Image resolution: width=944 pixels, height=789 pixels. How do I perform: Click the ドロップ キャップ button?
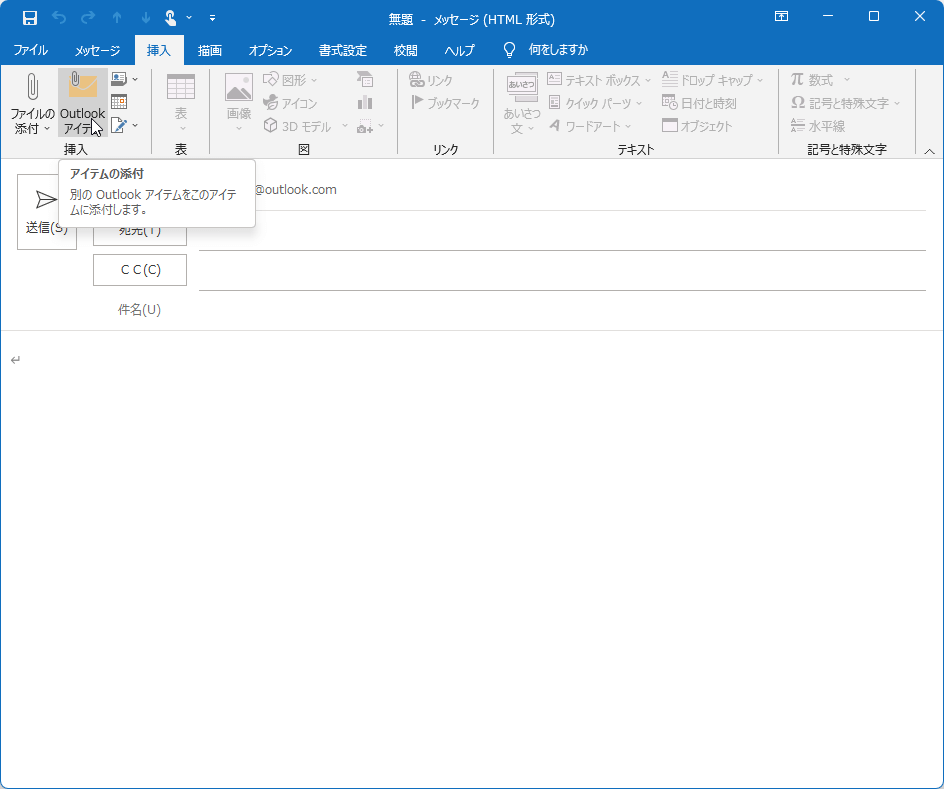pyautogui.click(x=712, y=79)
